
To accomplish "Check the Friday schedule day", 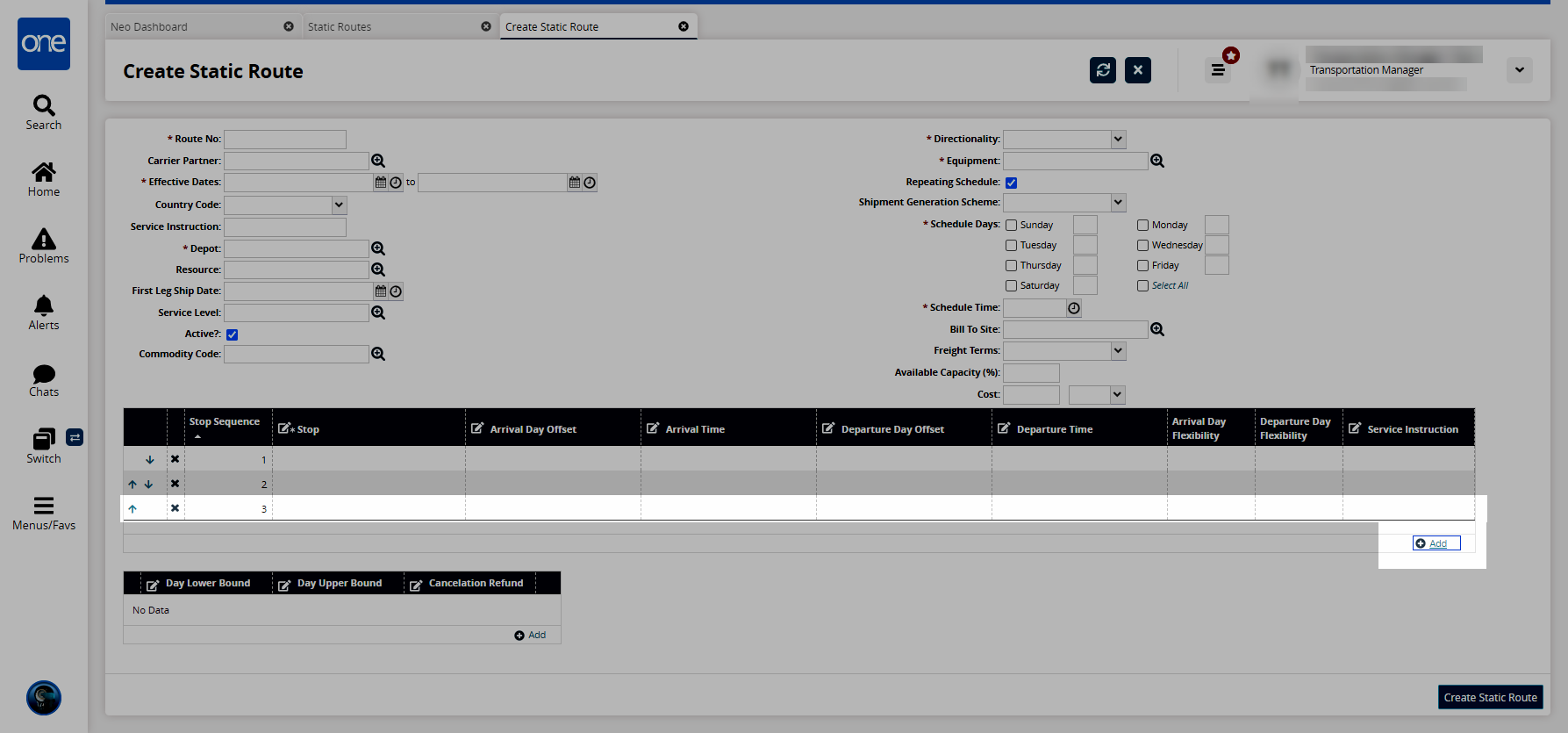I will click(x=1142, y=266).
